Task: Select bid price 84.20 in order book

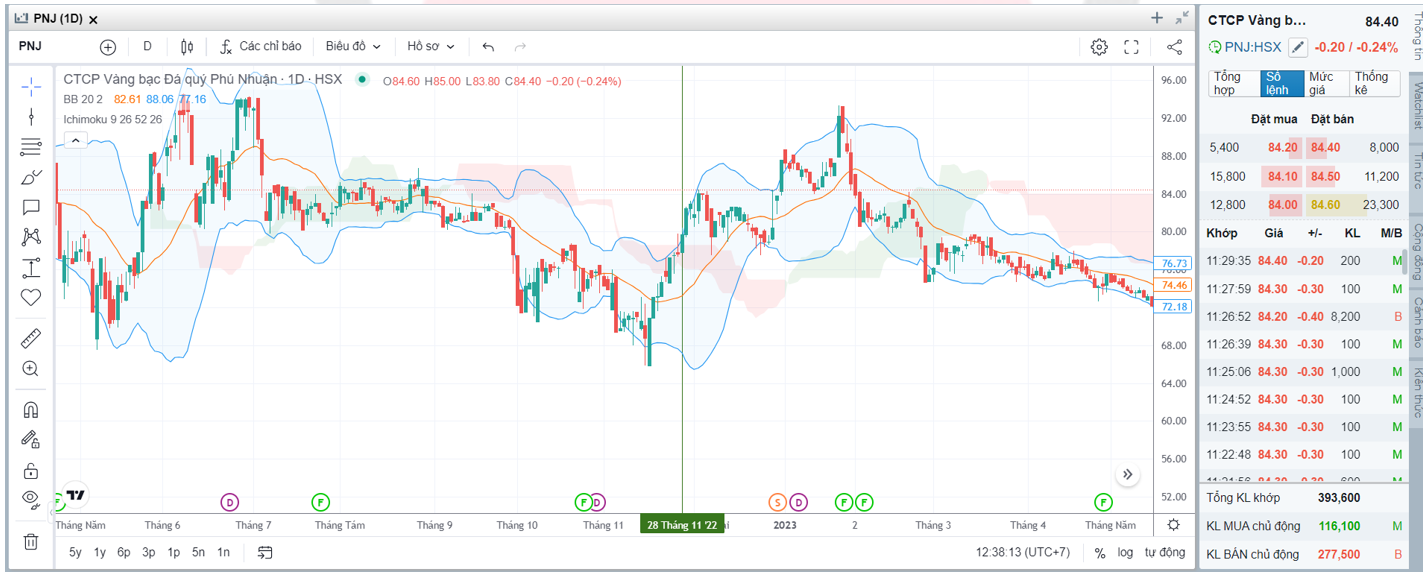Action: [x=1282, y=148]
